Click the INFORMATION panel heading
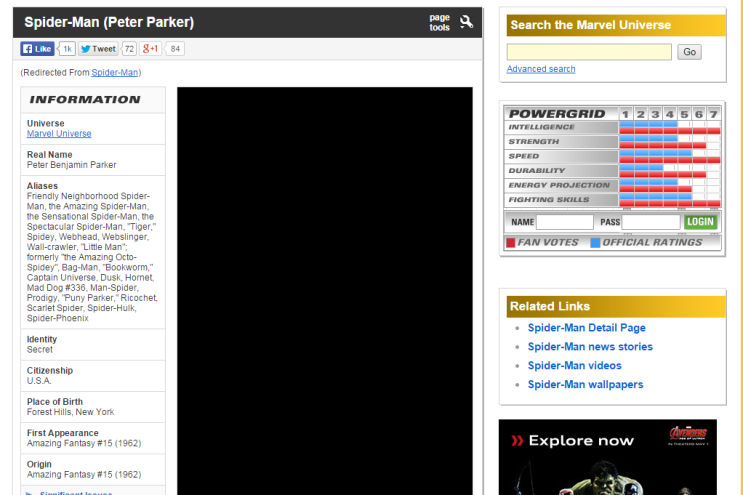Image resolution: width=743 pixels, height=495 pixels. click(85, 99)
